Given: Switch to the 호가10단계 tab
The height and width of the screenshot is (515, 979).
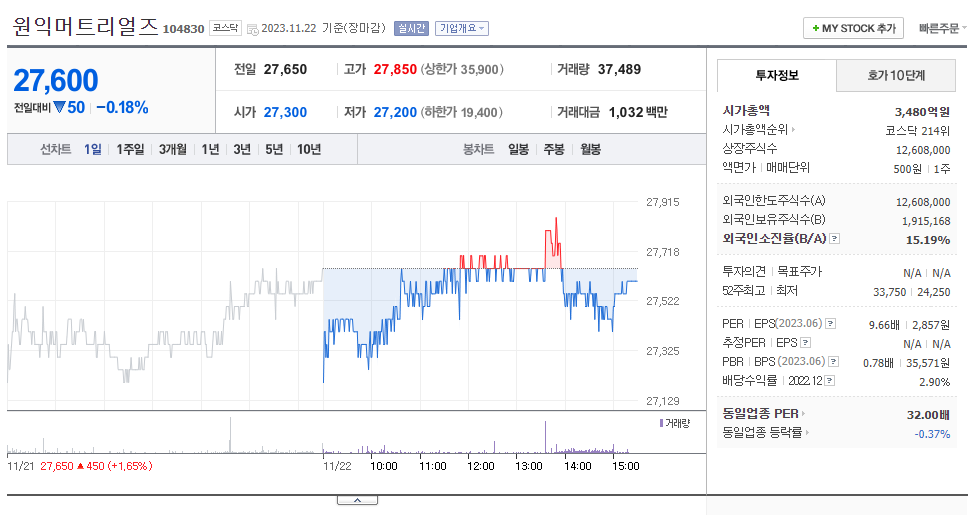Looking at the screenshot, I should 896,76.
